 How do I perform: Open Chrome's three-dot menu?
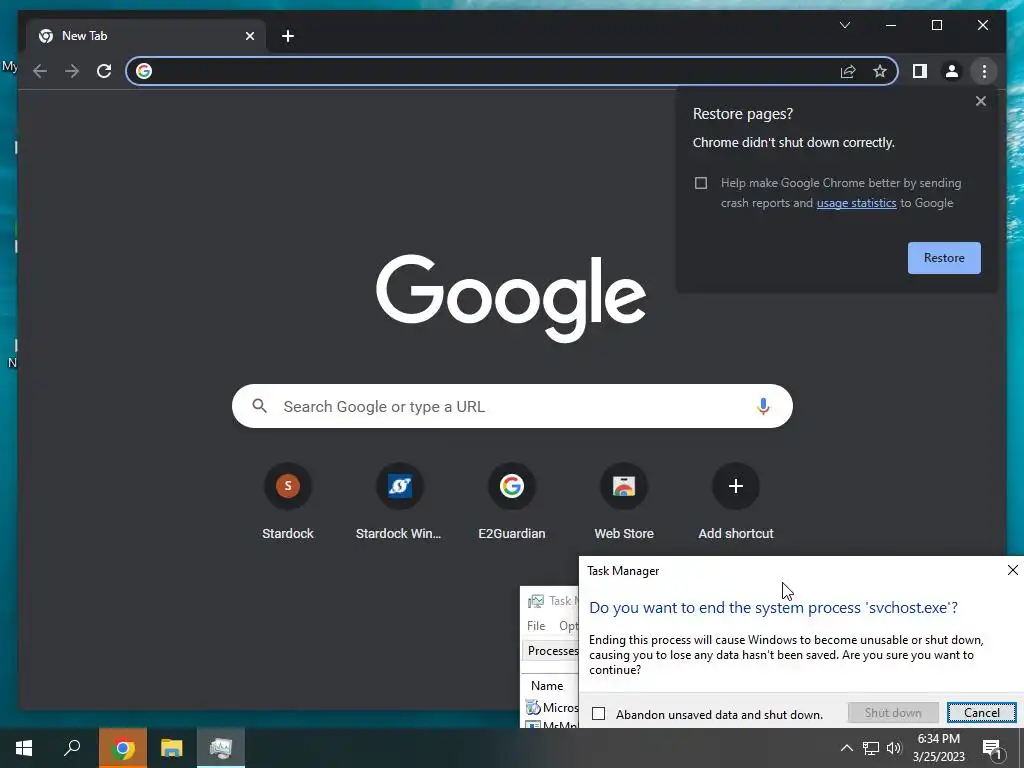[x=984, y=71]
